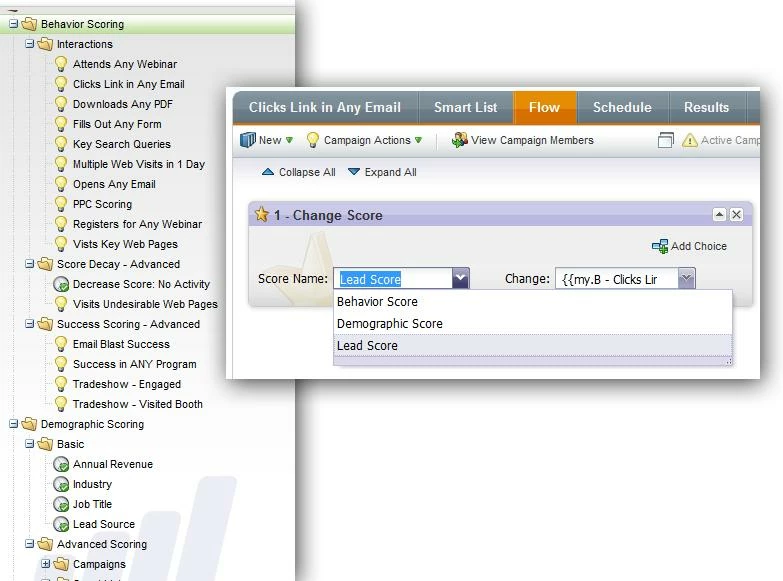Click lightbulb icon beside Tradeshow - Visited Booth
783x581 pixels.
coord(61,404)
